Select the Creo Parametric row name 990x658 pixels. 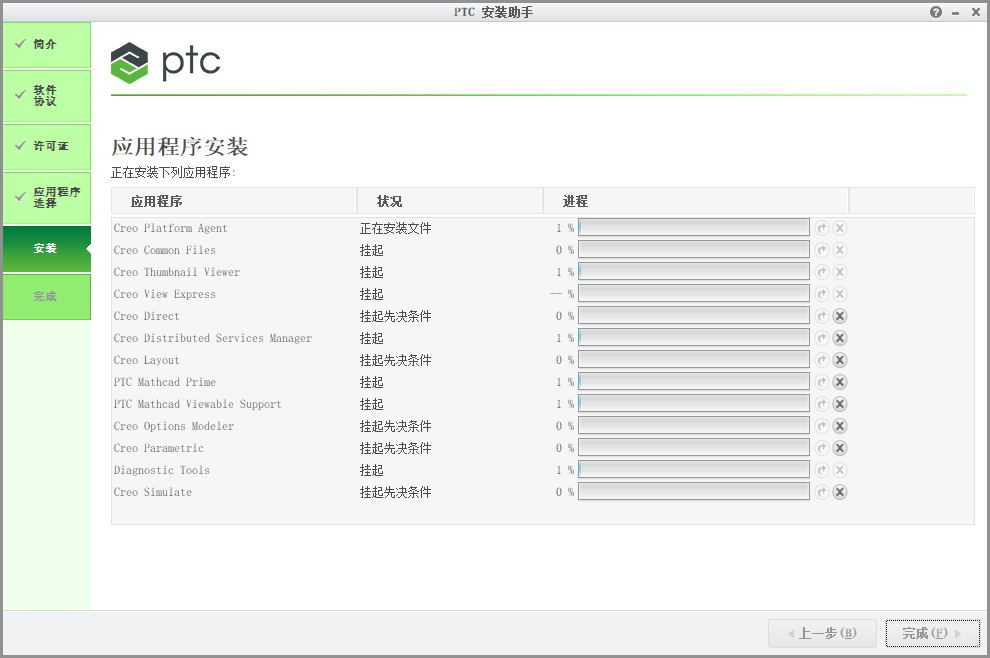158,448
